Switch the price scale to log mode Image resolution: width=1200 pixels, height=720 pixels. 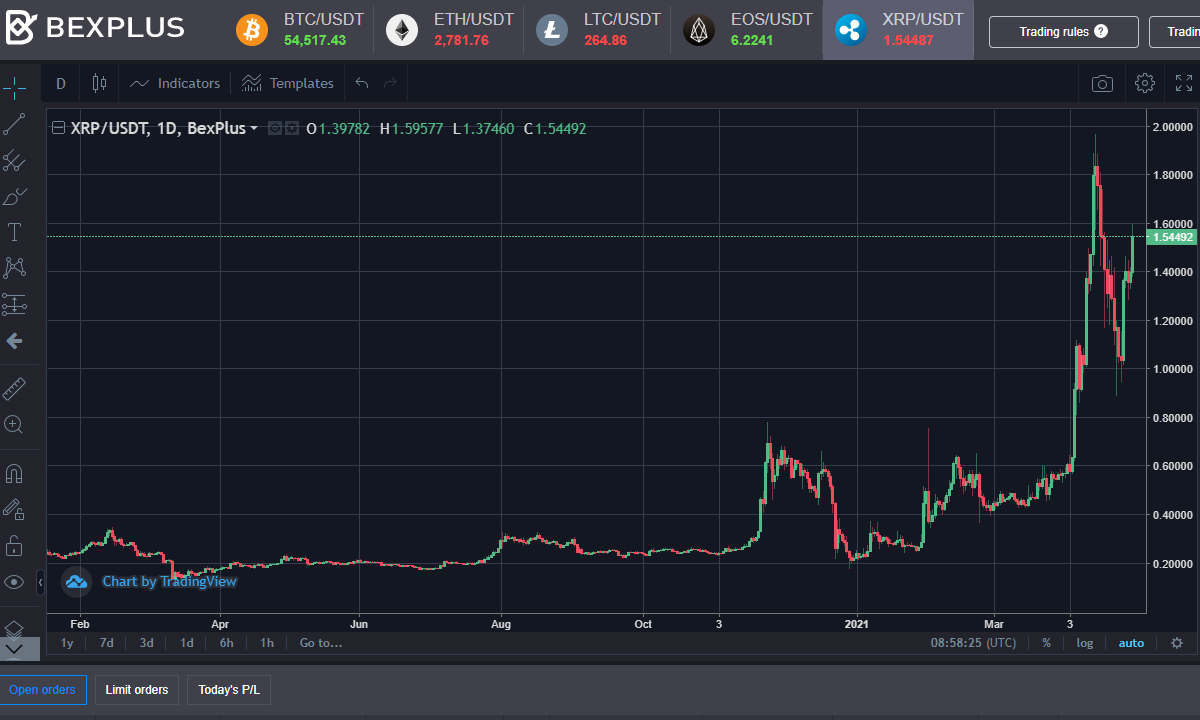pyautogui.click(x=1084, y=643)
